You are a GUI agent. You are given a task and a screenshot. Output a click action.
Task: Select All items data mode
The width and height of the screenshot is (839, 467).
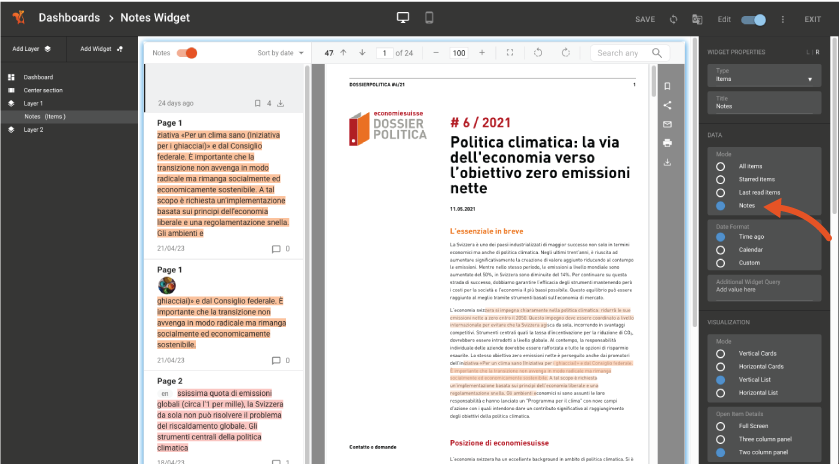tap(721, 166)
